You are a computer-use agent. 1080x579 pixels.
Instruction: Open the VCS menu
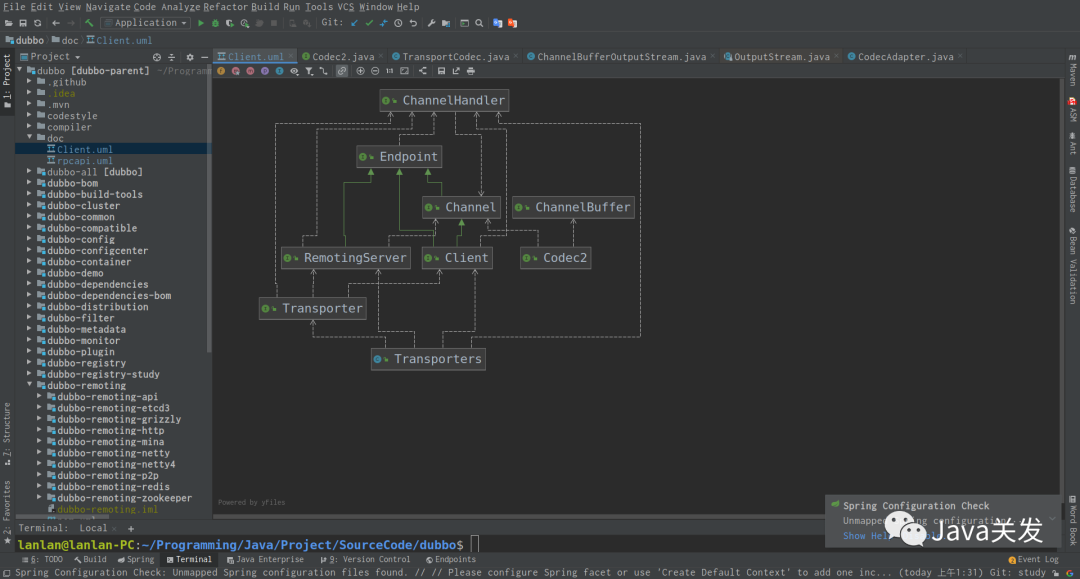[x=345, y=7]
